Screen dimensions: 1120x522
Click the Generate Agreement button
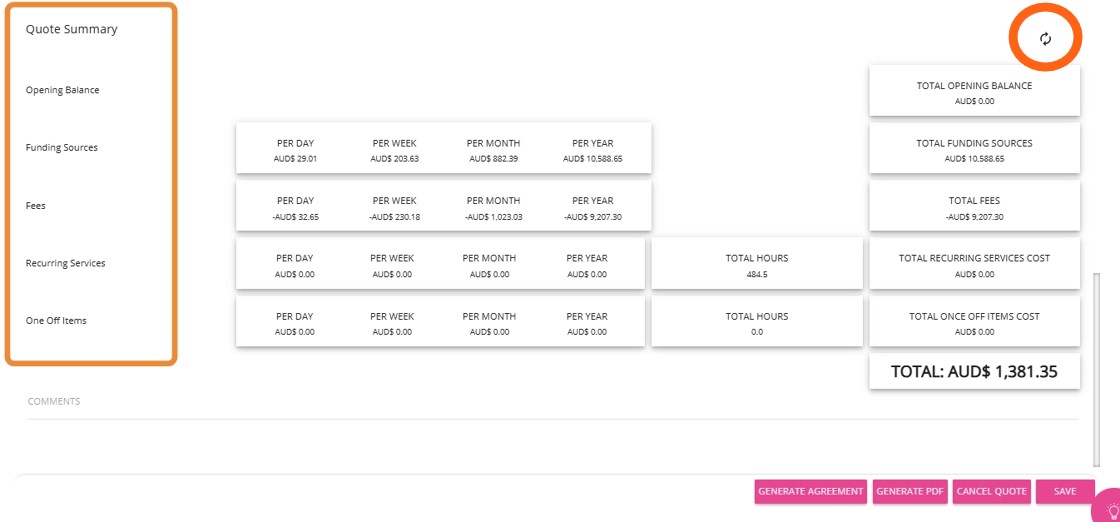coord(810,491)
